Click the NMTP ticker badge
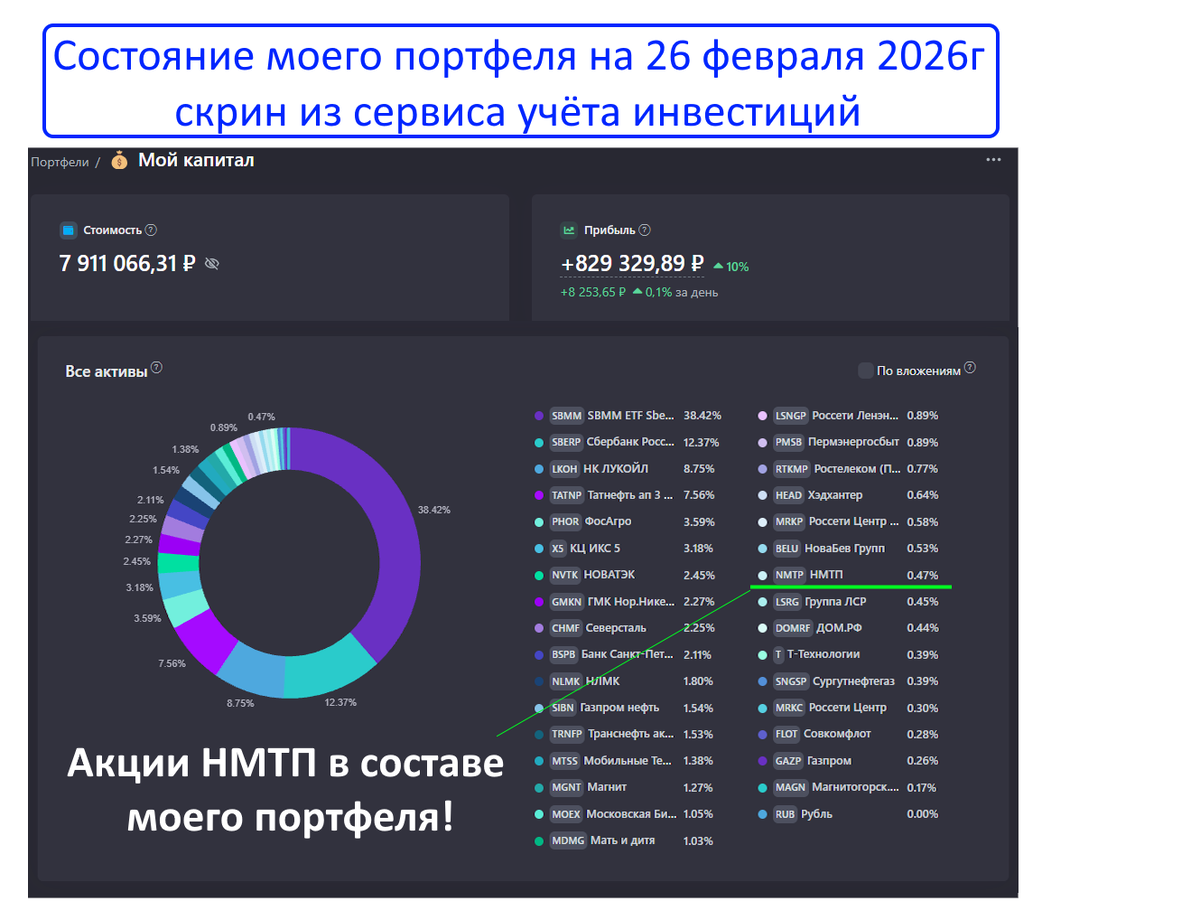Image resolution: width=1200 pixels, height=920 pixels. [790, 575]
